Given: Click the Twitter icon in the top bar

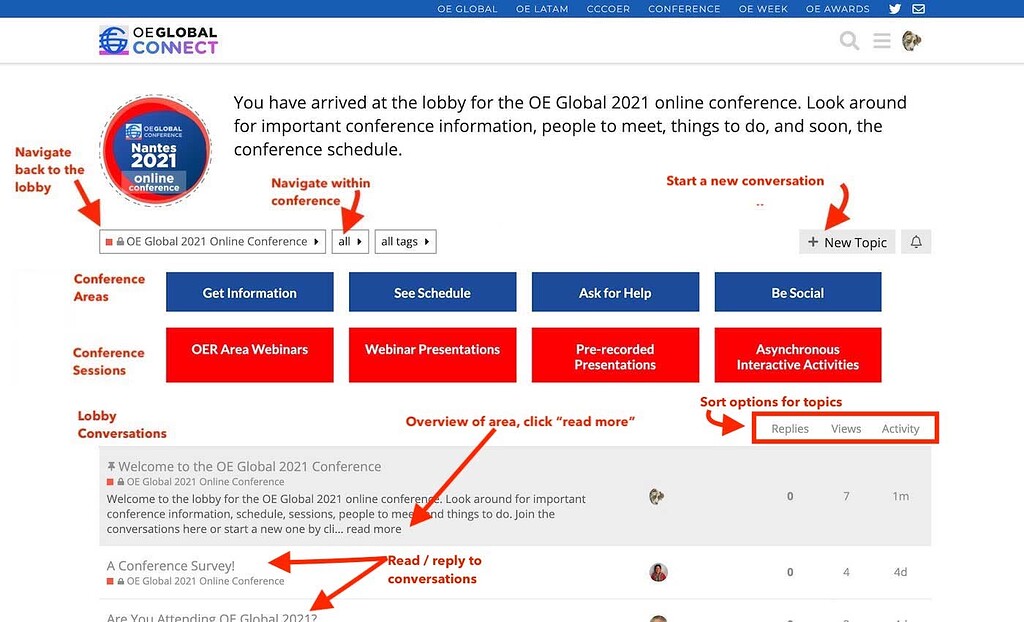Looking at the screenshot, I should click(895, 8).
